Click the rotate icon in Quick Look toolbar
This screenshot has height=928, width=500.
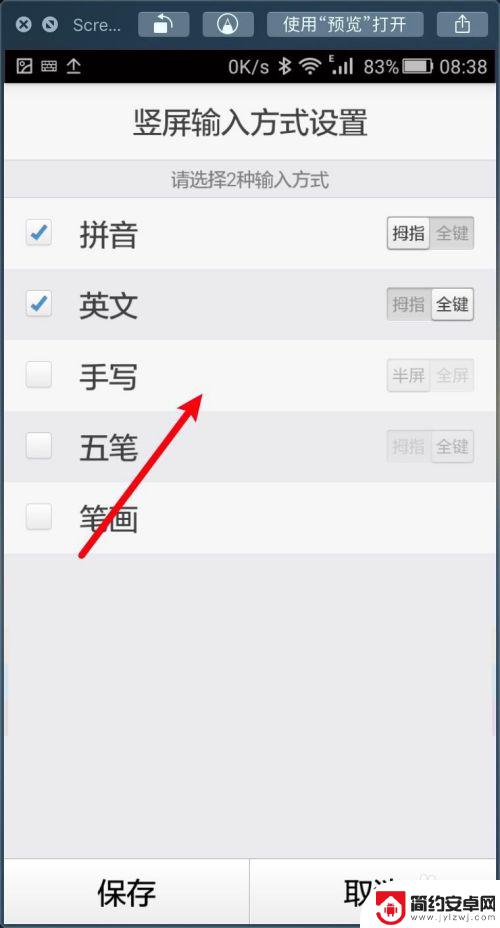click(x=164, y=24)
